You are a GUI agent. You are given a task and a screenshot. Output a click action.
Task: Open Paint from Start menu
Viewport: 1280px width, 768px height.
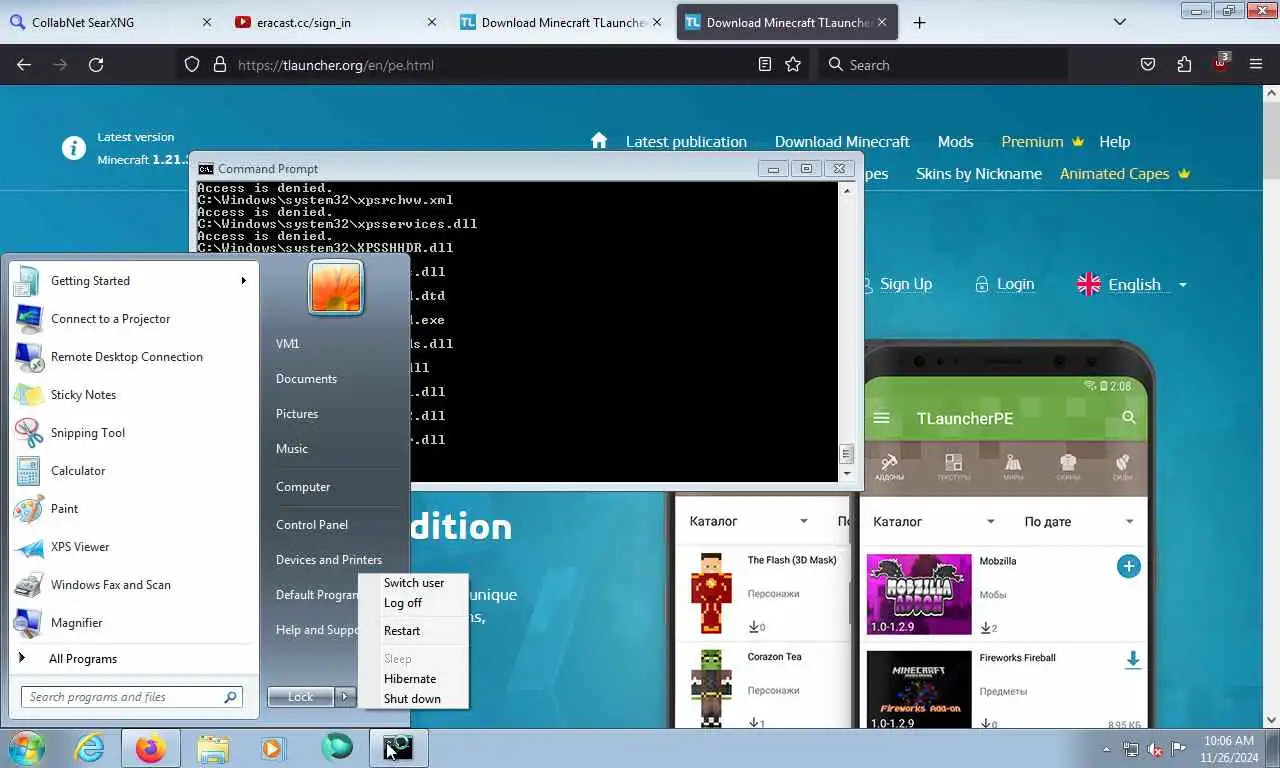pos(132,509)
